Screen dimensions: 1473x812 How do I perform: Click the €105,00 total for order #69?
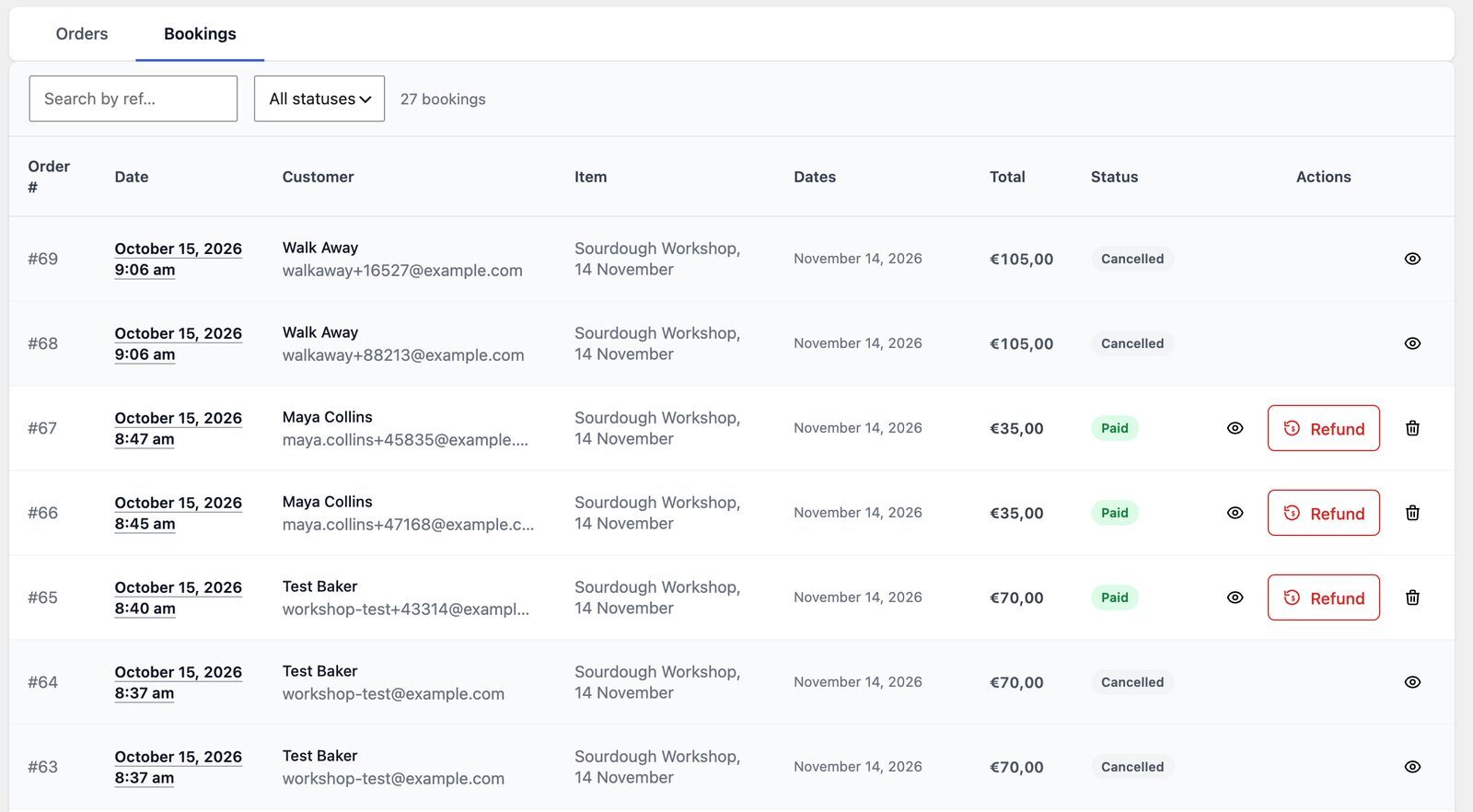1021,260
